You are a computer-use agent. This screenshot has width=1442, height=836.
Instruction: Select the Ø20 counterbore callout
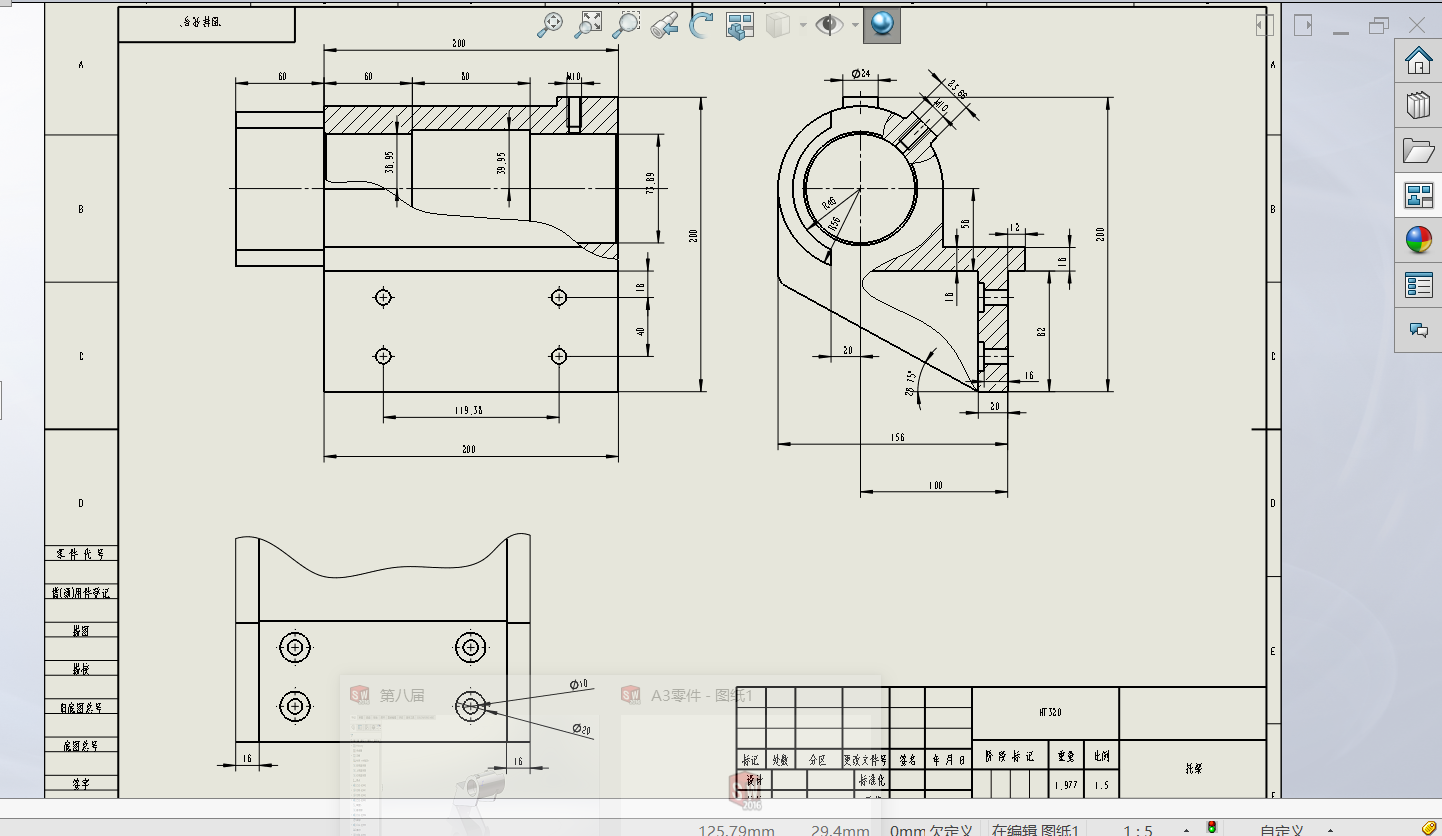tap(582, 728)
